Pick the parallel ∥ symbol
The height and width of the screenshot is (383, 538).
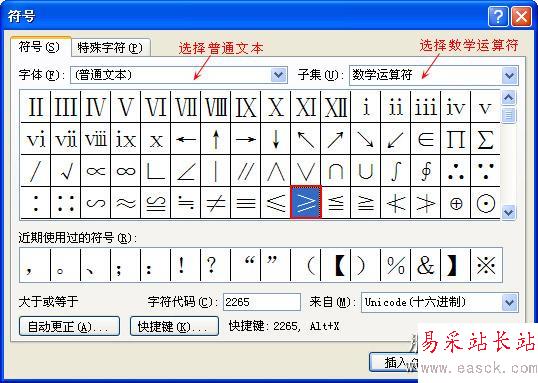246,171
